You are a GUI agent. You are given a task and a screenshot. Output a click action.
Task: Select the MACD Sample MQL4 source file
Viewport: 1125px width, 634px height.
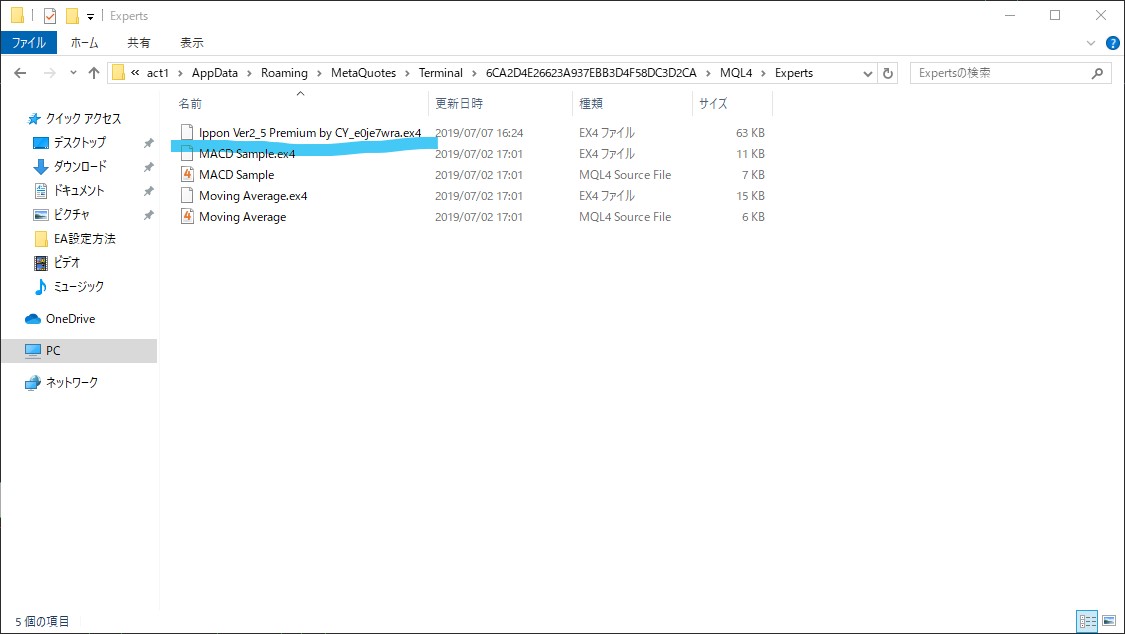tap(236, 175)
